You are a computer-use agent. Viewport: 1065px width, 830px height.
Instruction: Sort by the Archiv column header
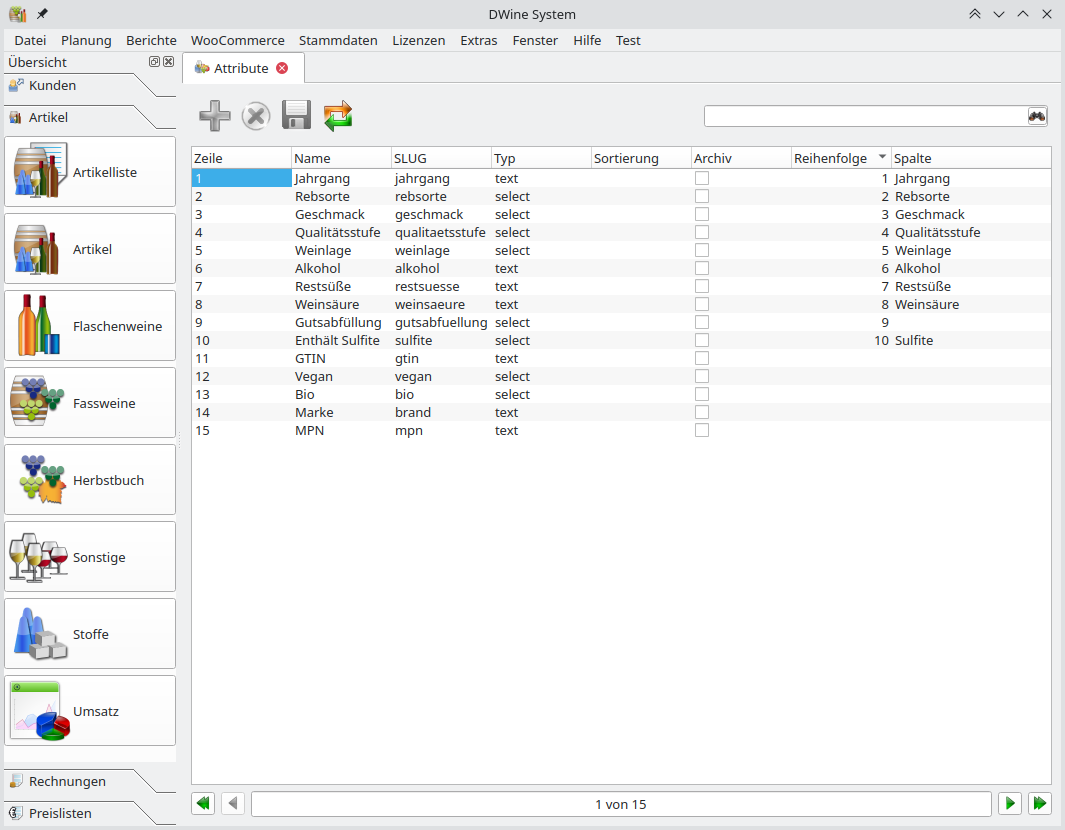tap(741, 158)
